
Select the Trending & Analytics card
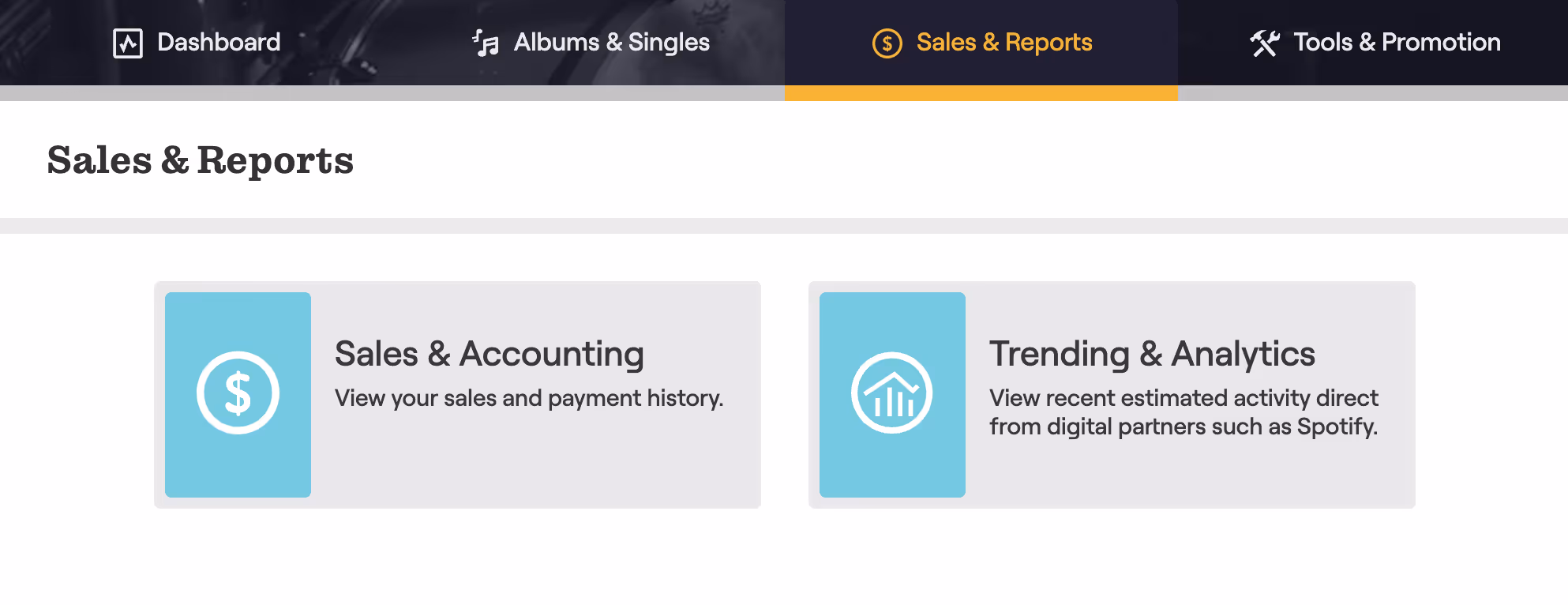pyautogui.click(x=1112, y=395)
